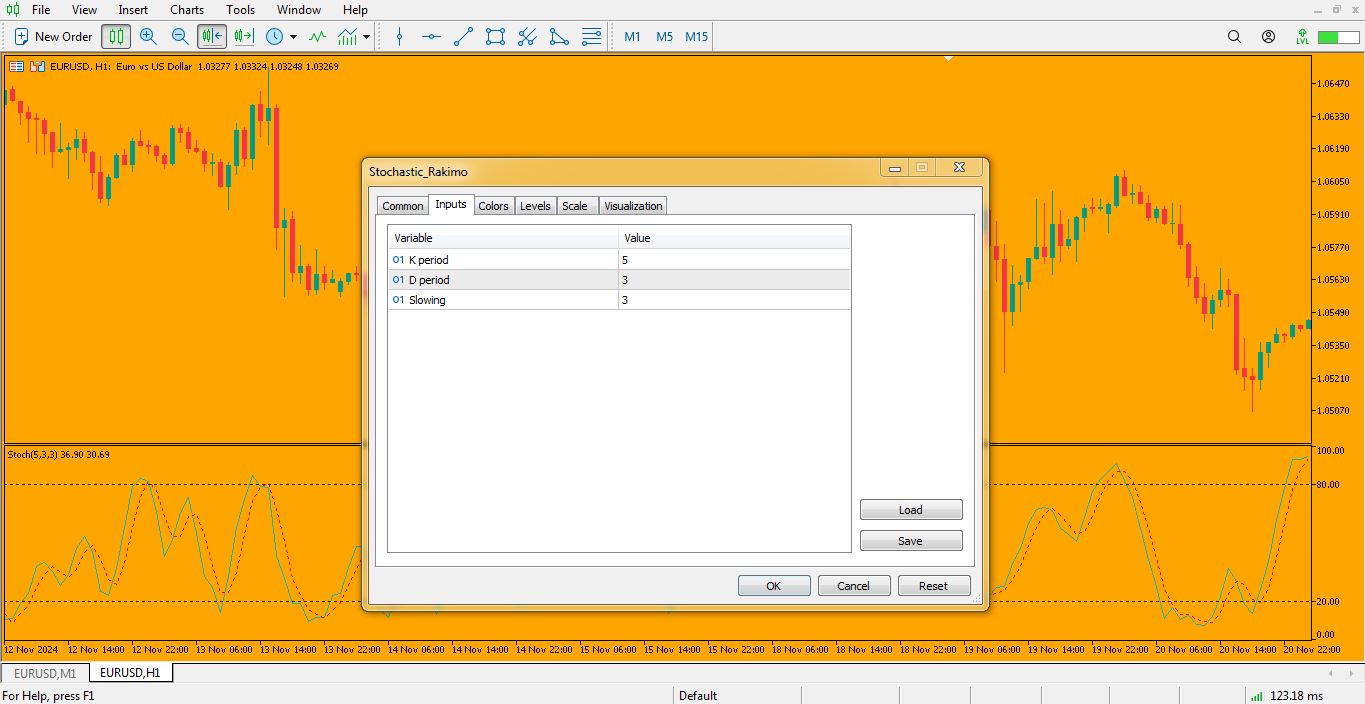Image resolution: width=1365 pixels, height=704 pixels.
Task: Expand the timeframe clock dropdown arrow
Action: (293, 37)
